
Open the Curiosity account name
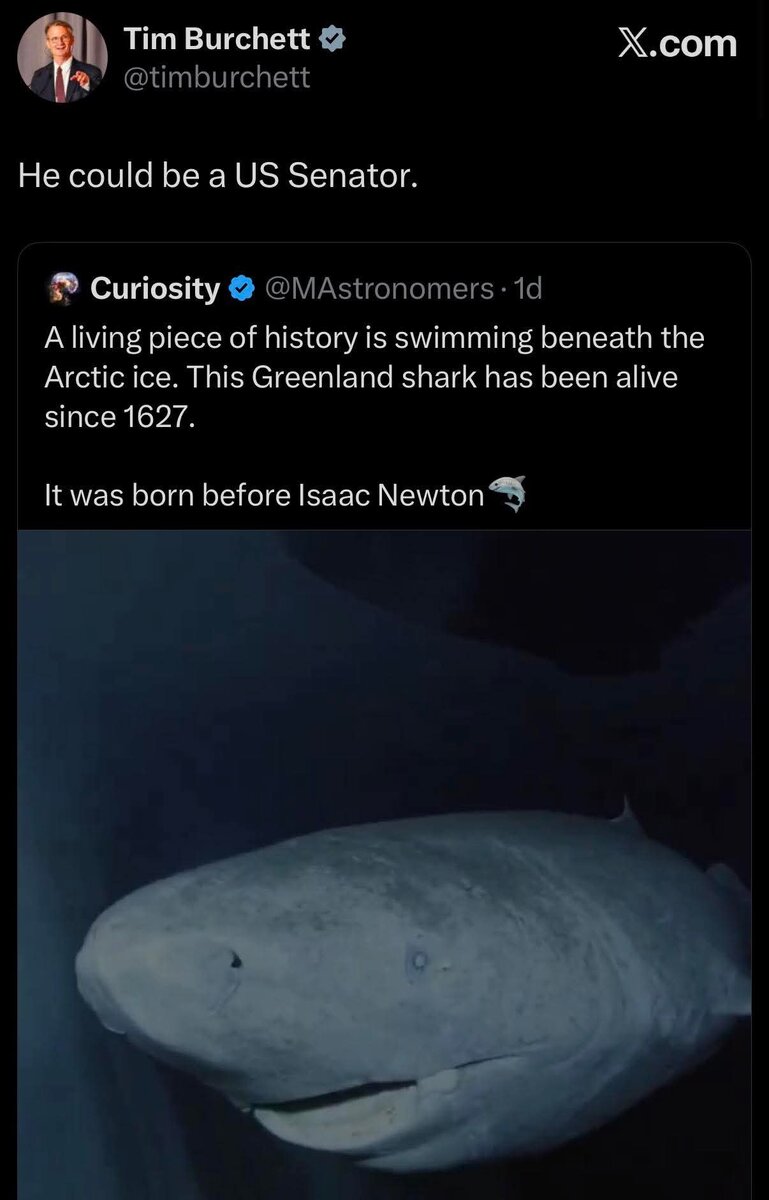click(x=155, y=289)
